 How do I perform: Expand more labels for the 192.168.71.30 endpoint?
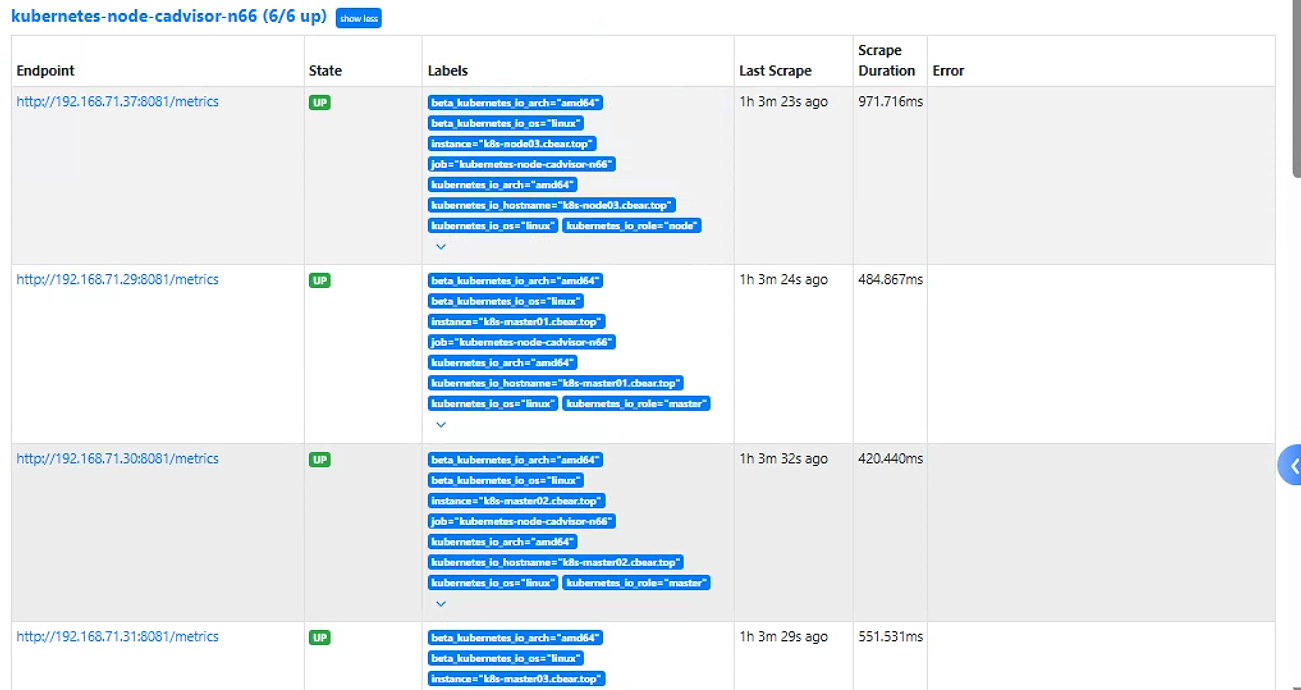[441, 604]
